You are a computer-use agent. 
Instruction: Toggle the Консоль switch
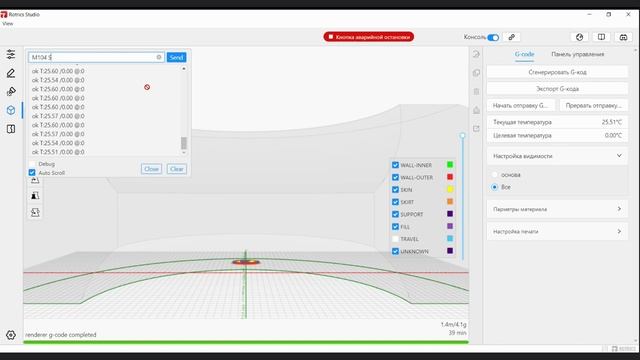493,38
